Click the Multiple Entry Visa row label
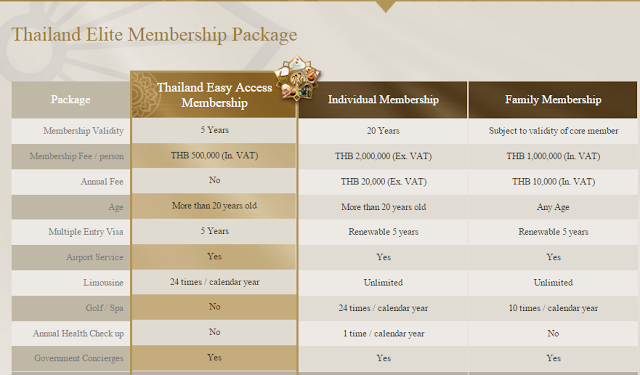This screenshot has width=640, height=375. click(86, 232)
